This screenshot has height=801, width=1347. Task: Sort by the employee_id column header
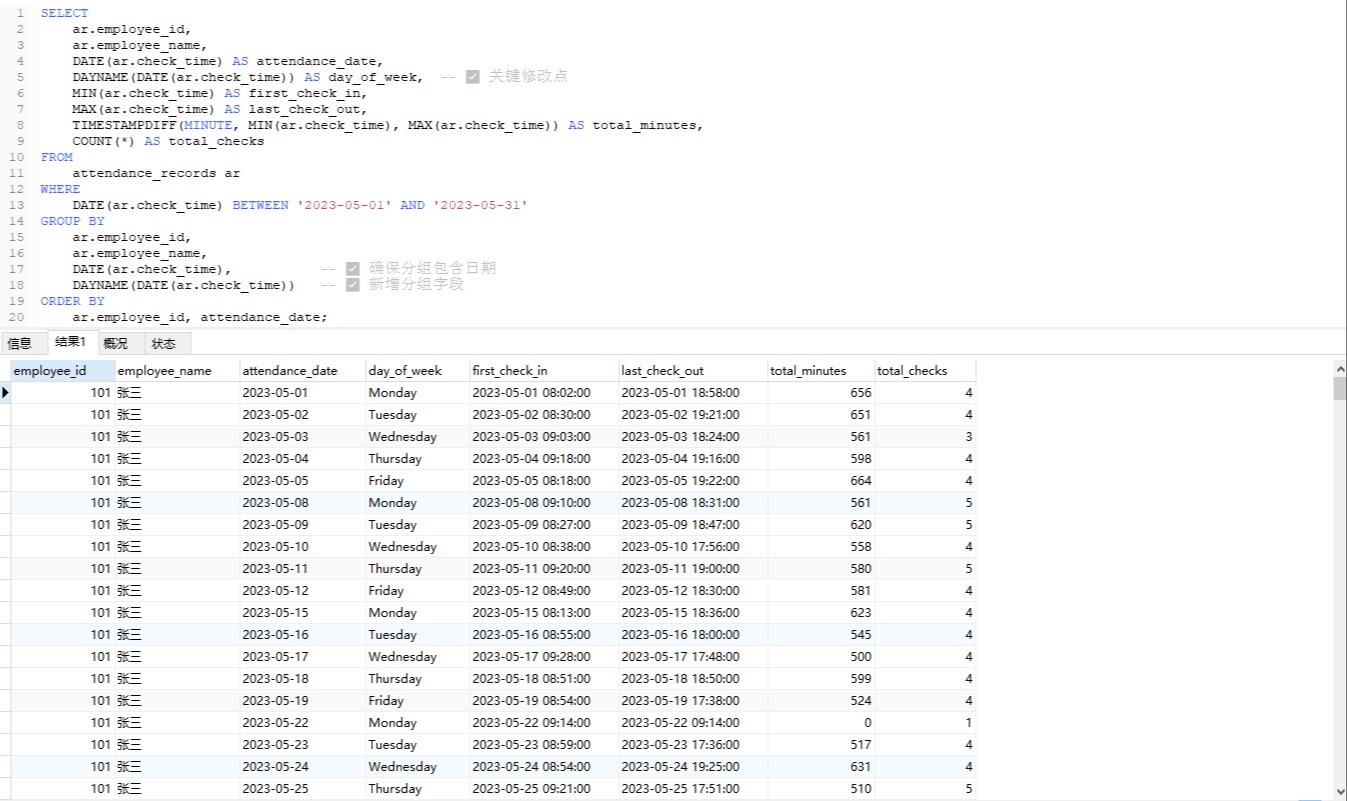pyautogui.click(x=62, y=370)
